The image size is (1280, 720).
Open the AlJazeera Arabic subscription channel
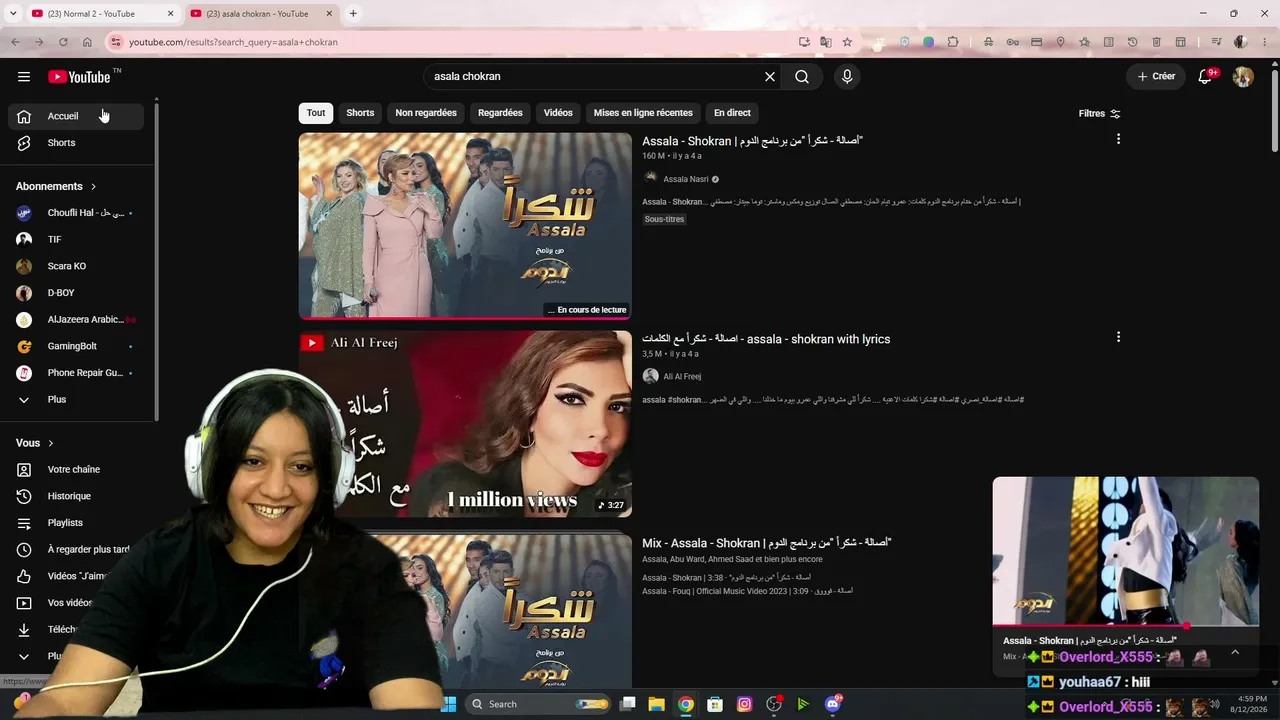pyautogui.click(x=76, y=320)
